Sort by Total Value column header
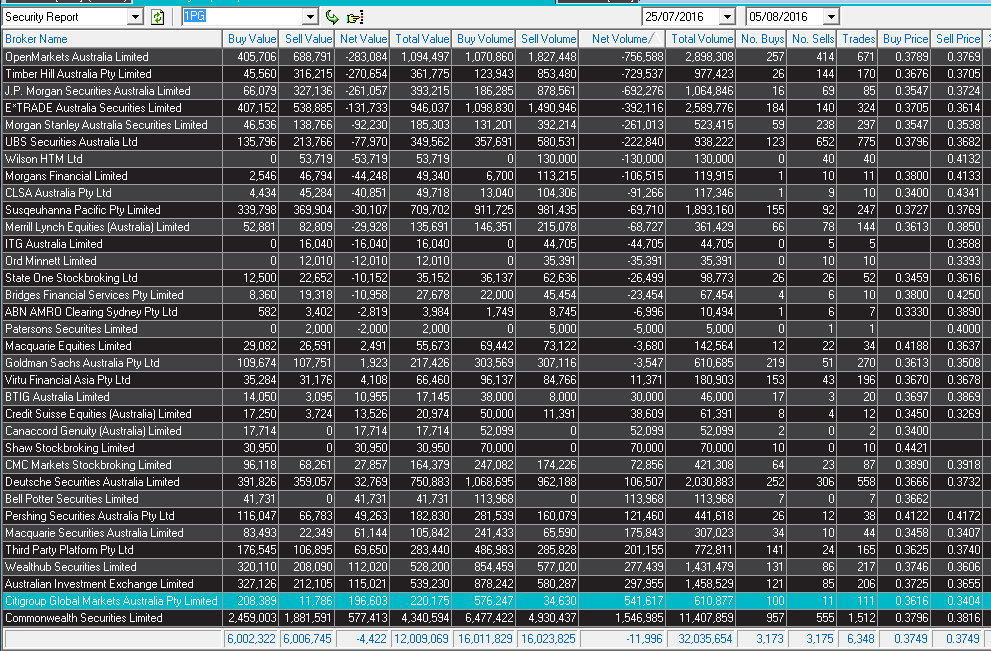This screenshot has height=651, width=991. coord(421,39)
